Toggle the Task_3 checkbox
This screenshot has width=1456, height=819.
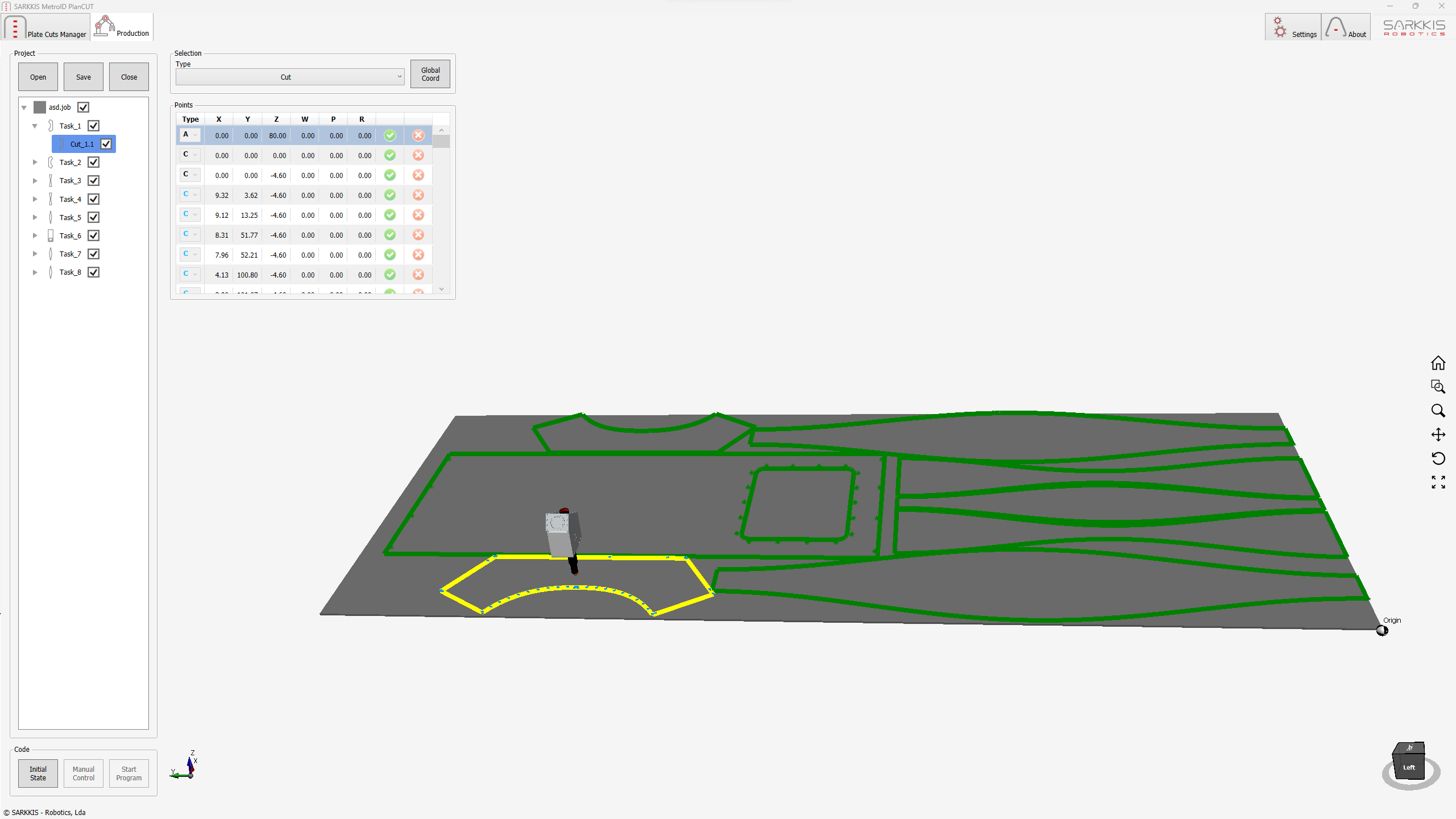94,180
